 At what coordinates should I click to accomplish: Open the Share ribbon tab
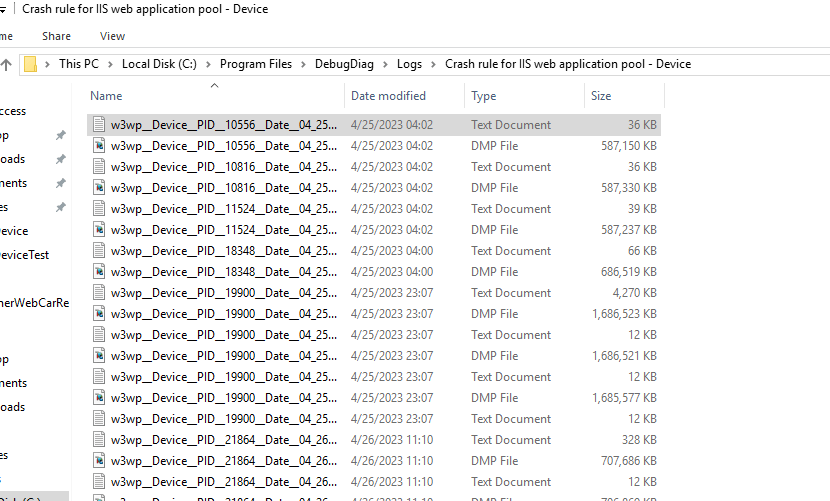[57, 36]
